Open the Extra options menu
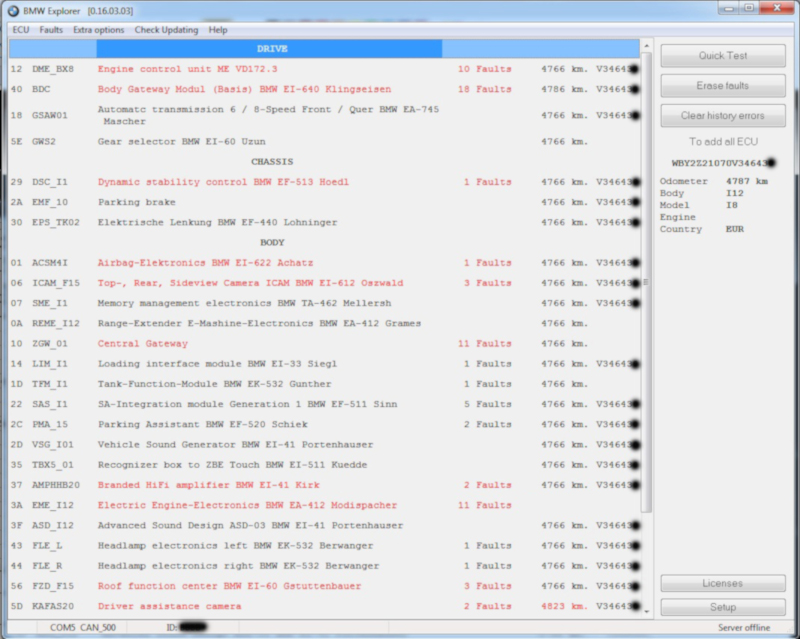Image resolution: width=800 pixels, height=639 pixels. (98, 30)
